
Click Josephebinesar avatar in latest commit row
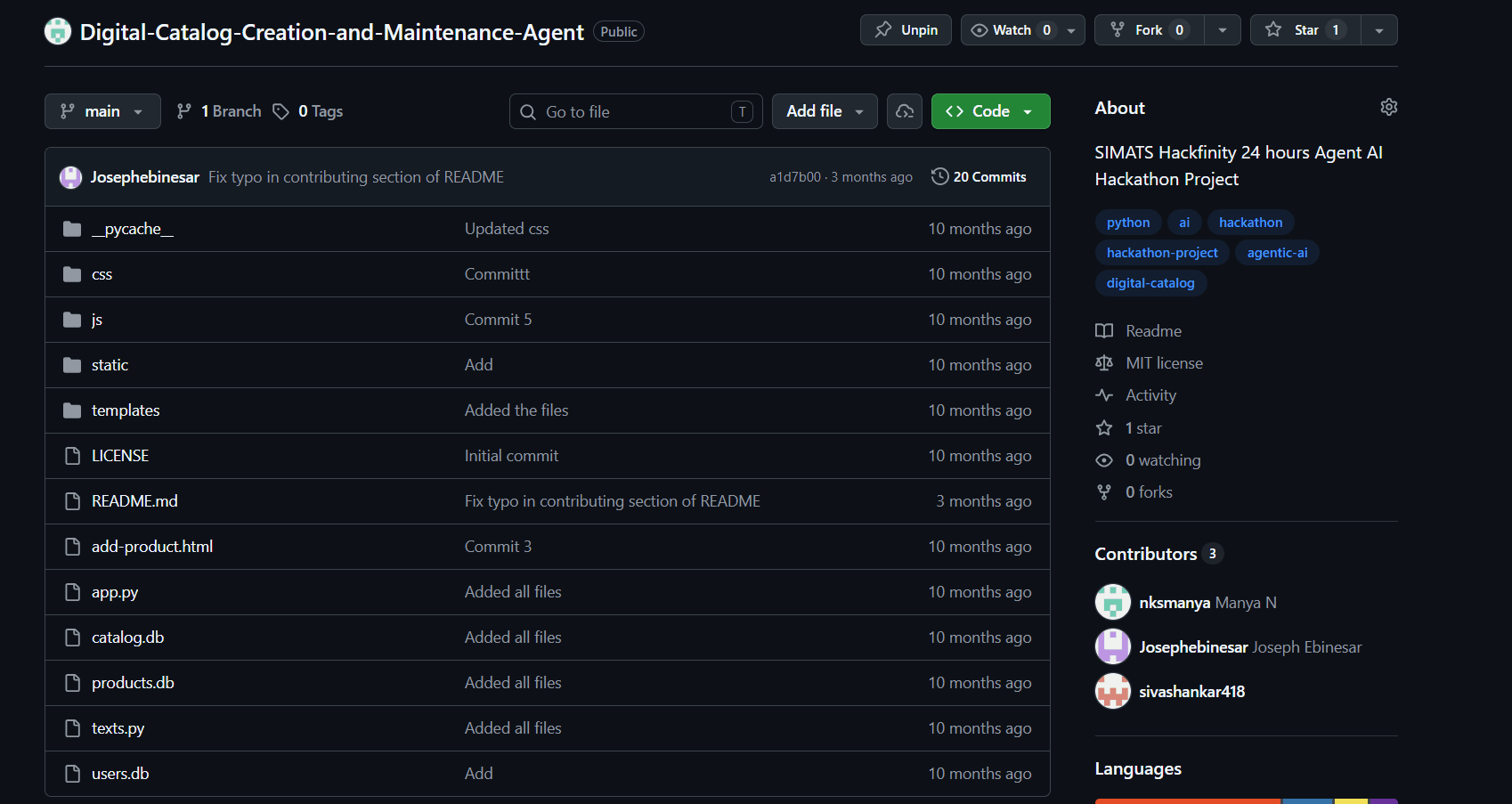(x=70, y=177)
